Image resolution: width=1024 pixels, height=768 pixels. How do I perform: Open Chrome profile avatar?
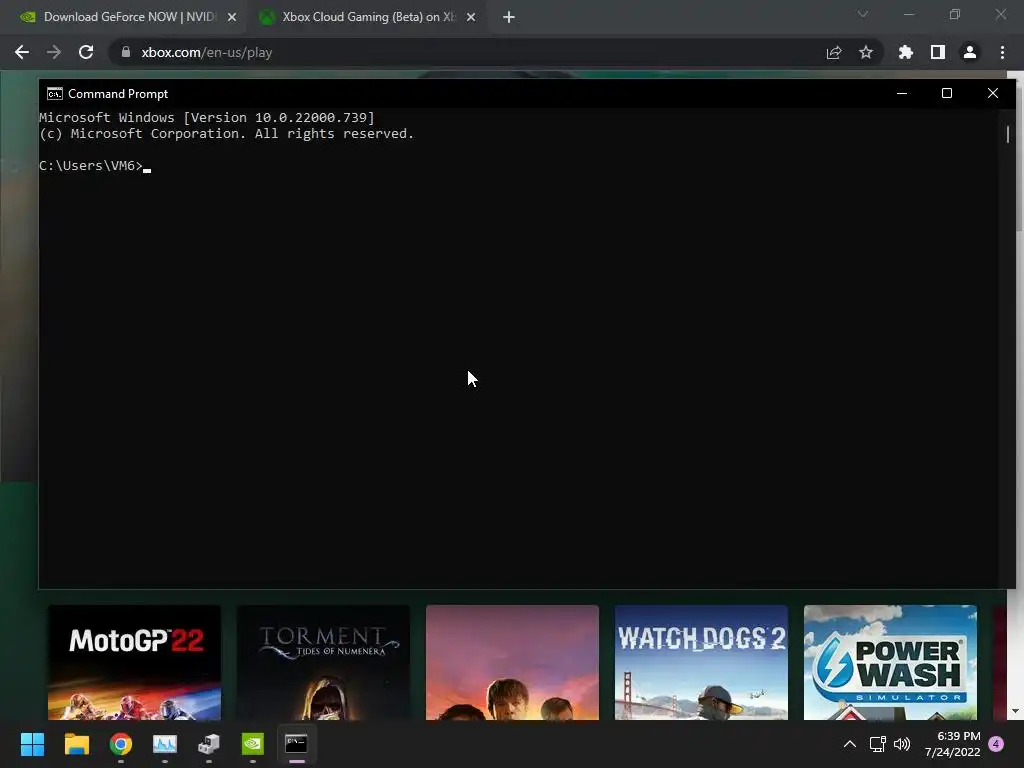970,52
